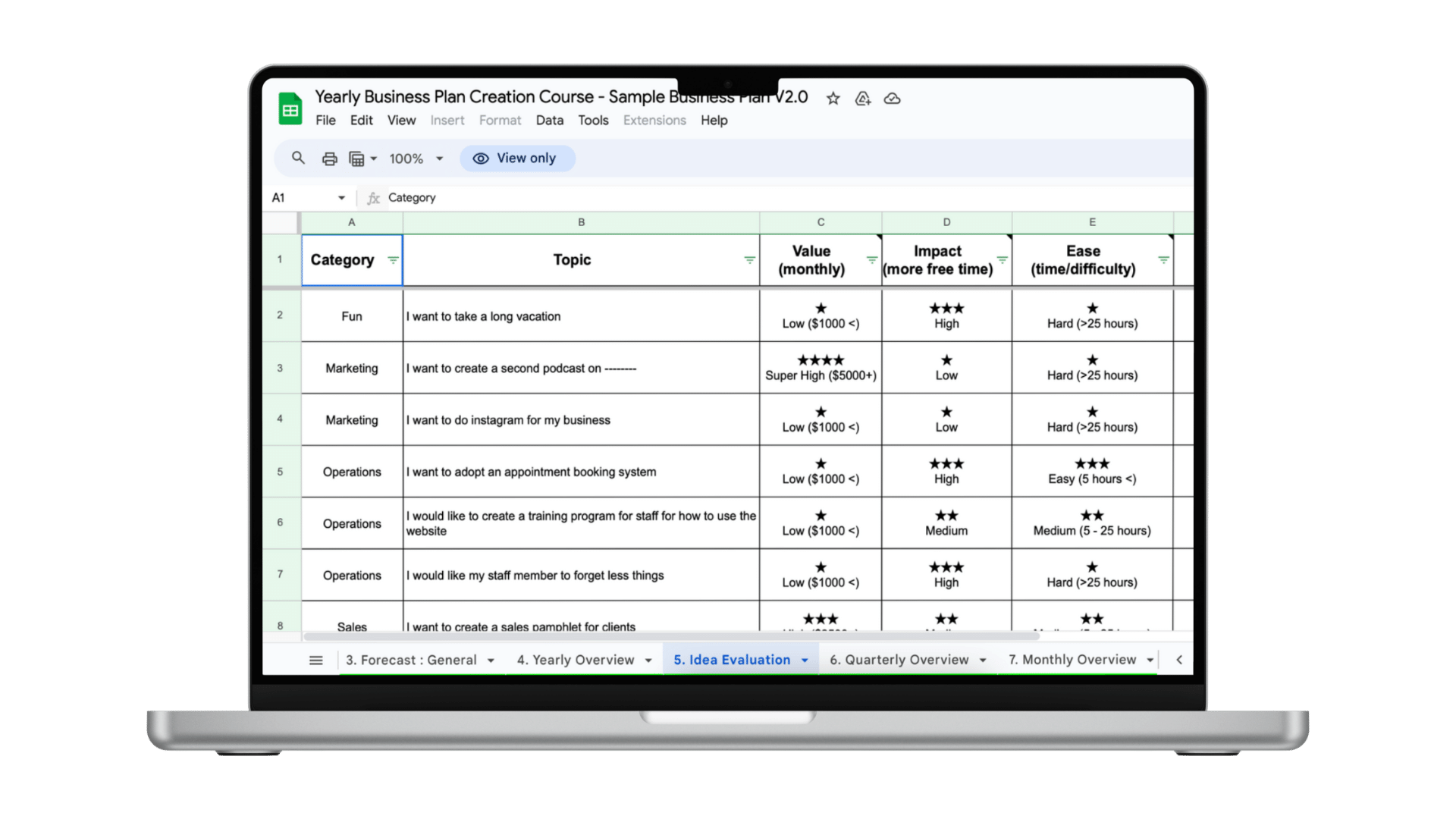Open the Data menu
The width and height of the screenshot is (1456, 819).
click(x=549, y=121)
